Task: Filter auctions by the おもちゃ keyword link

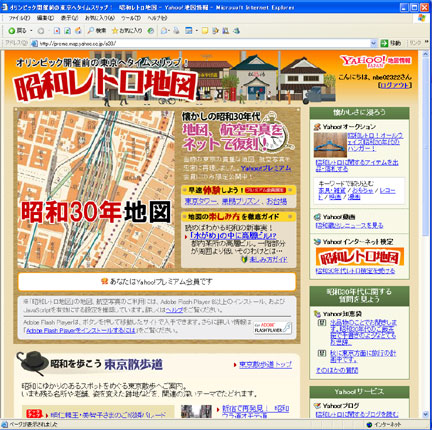Action: click(363, 191)
